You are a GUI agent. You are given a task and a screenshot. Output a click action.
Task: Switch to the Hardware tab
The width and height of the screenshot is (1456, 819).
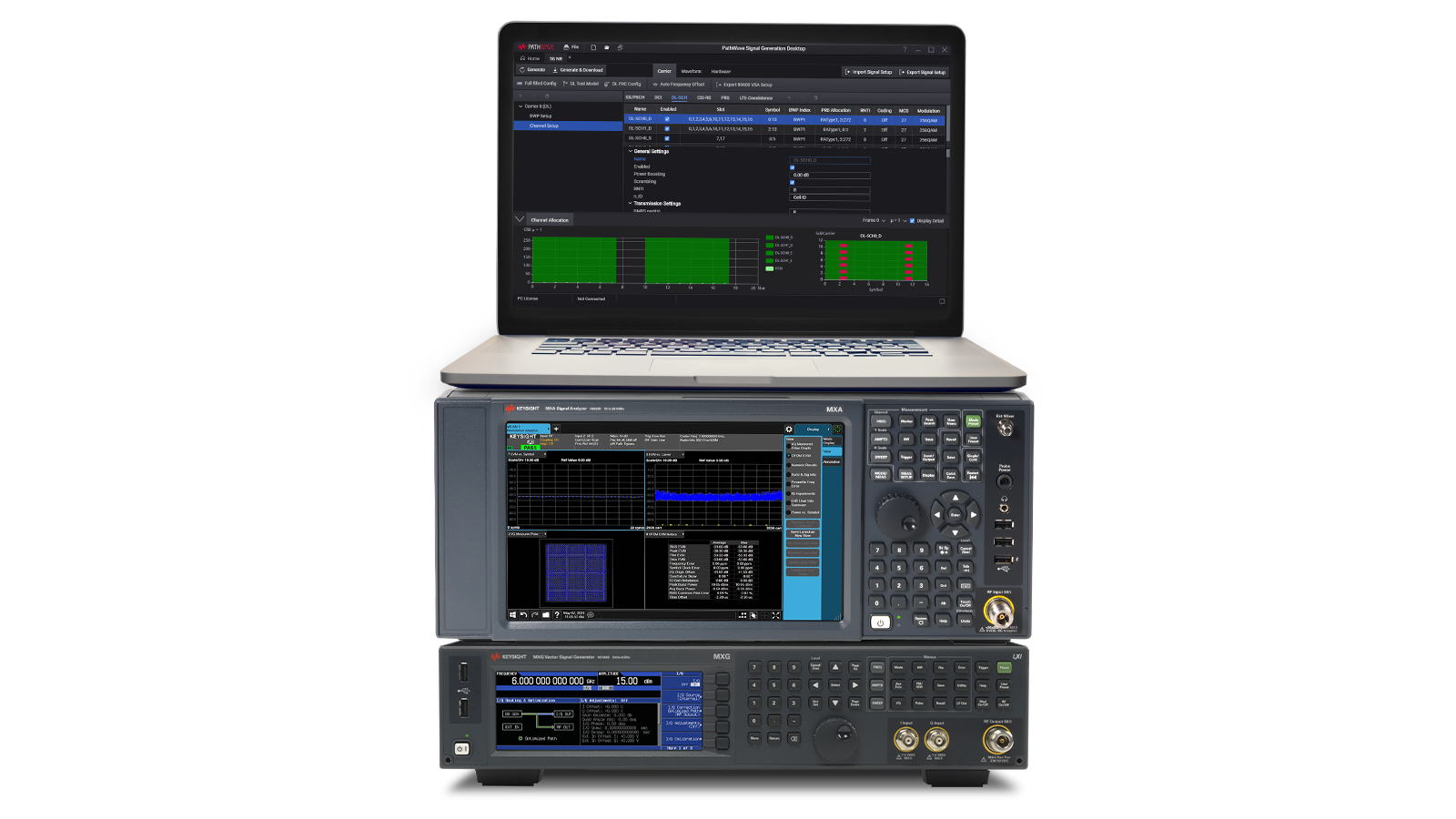click(721, 71)
